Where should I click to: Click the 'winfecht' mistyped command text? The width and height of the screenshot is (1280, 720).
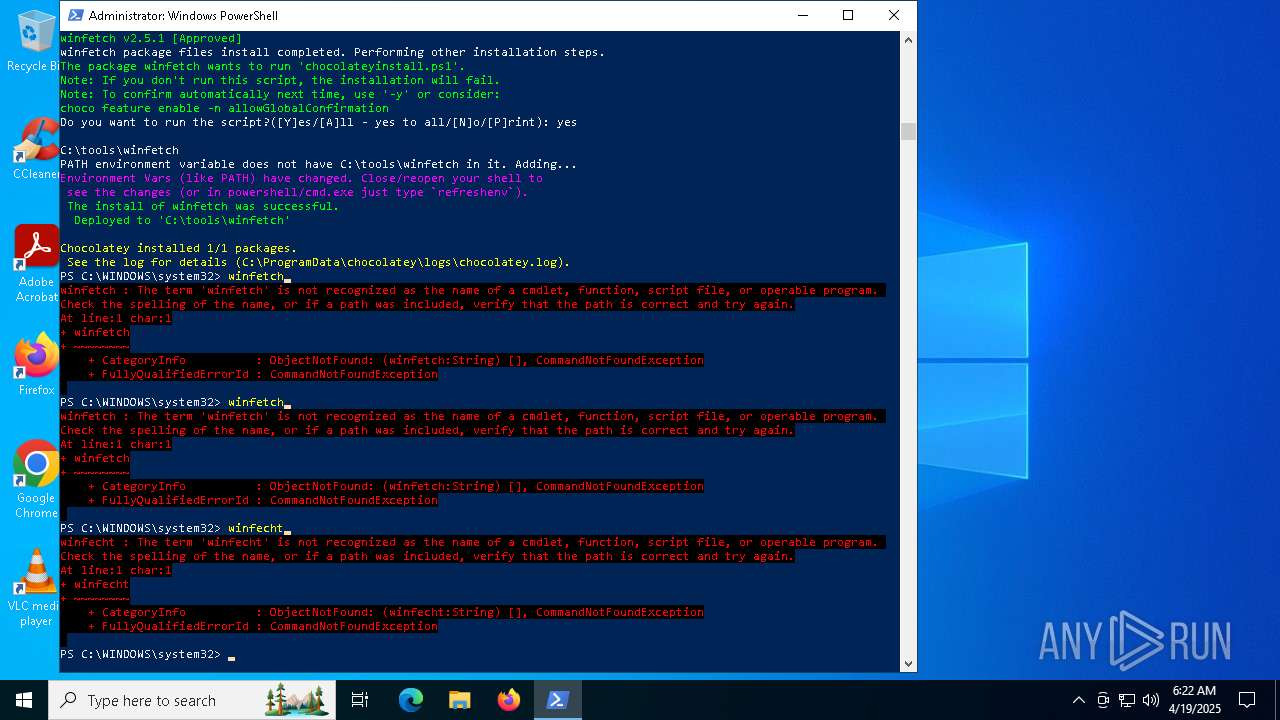click(x=256, y=528)
